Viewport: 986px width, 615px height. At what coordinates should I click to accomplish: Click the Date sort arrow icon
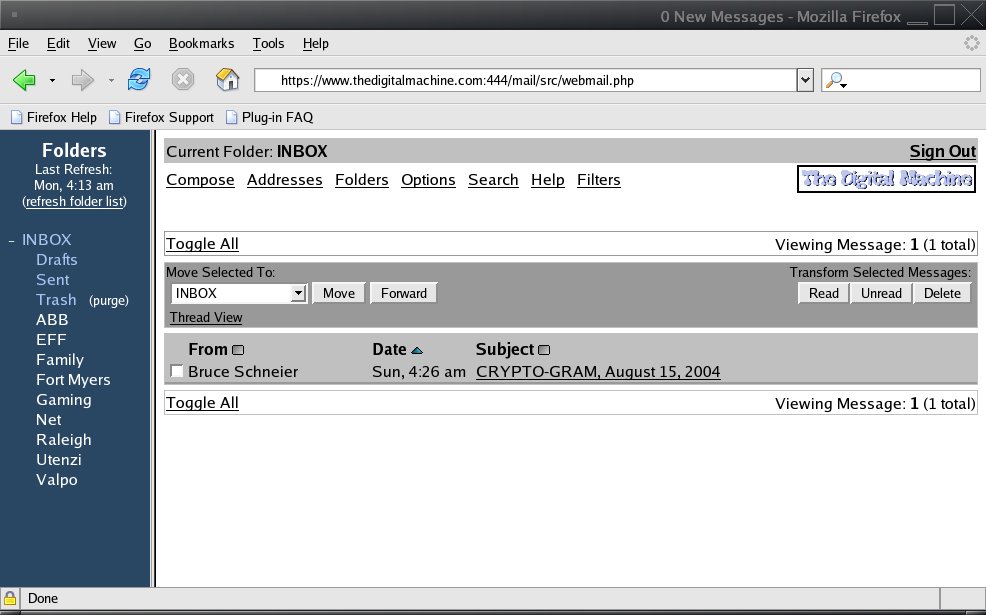(417, 350)
